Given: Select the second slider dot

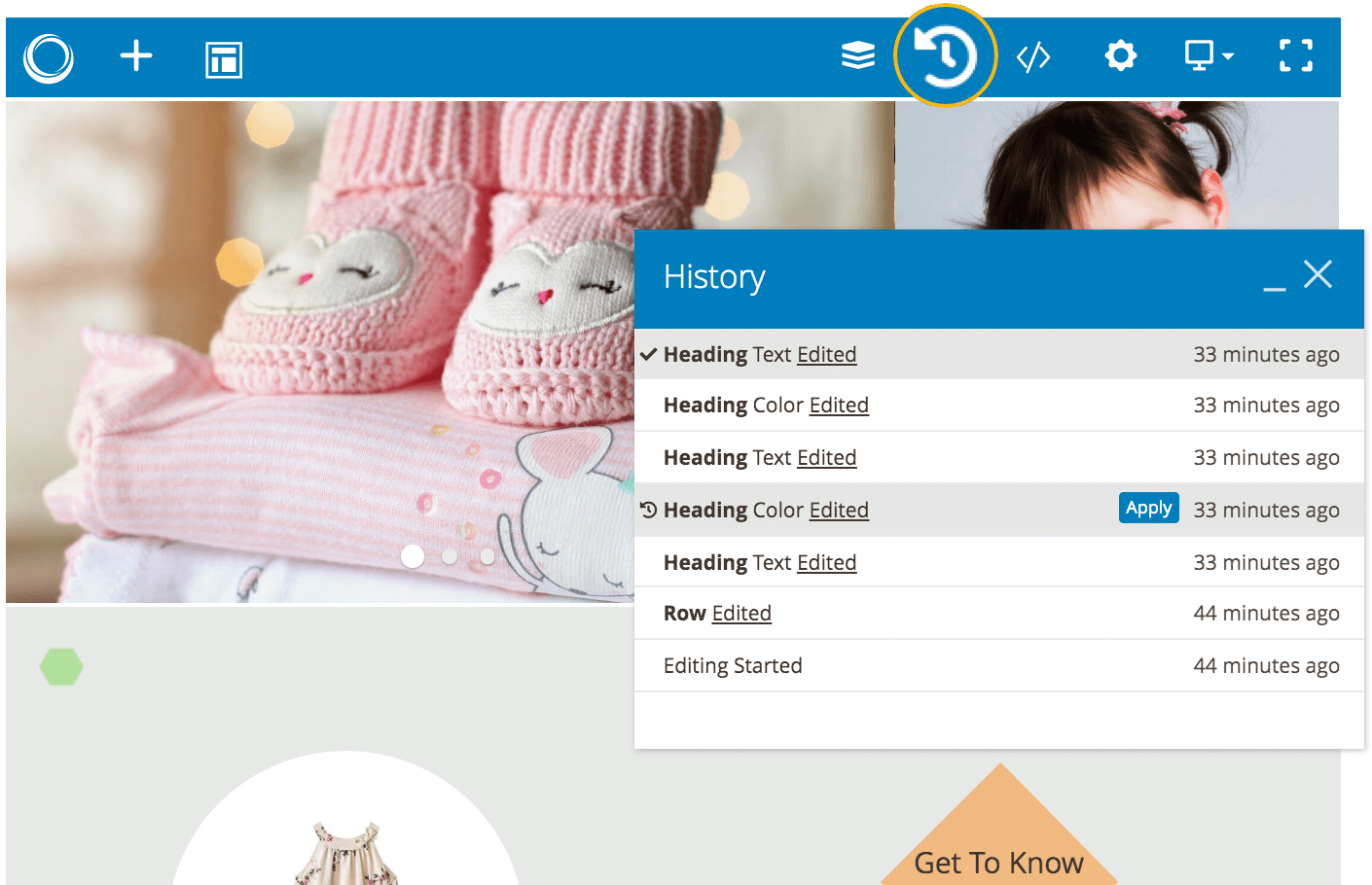Looking at the screenshot, I should pyautogui.click(x=450, y=556).
